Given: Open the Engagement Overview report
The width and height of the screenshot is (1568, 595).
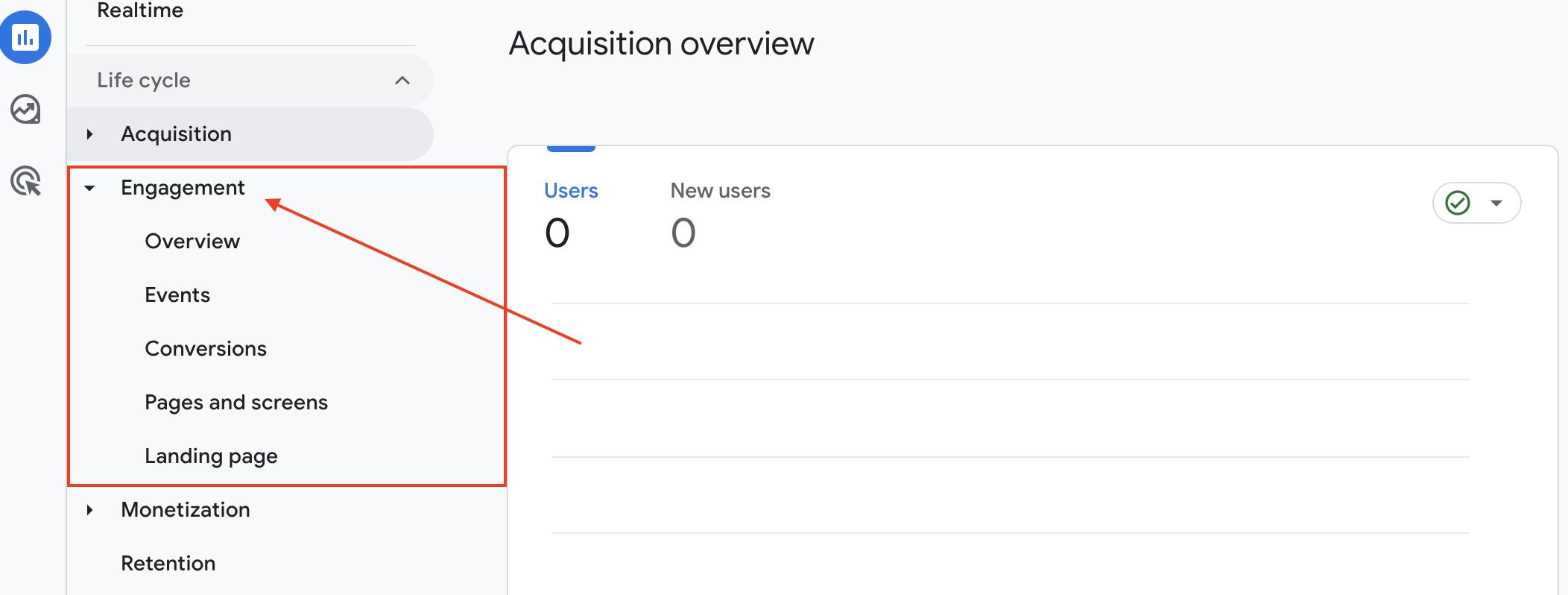Looking at the screenshot, I should (x=192, y=240).
